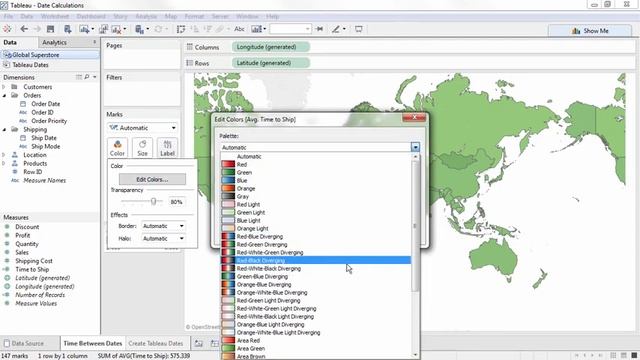This screenshot has height=360, width=640.
Task: Click the Longitude (generated) pill in Columns
Action: pyautogui.click(x=271, y=47)
